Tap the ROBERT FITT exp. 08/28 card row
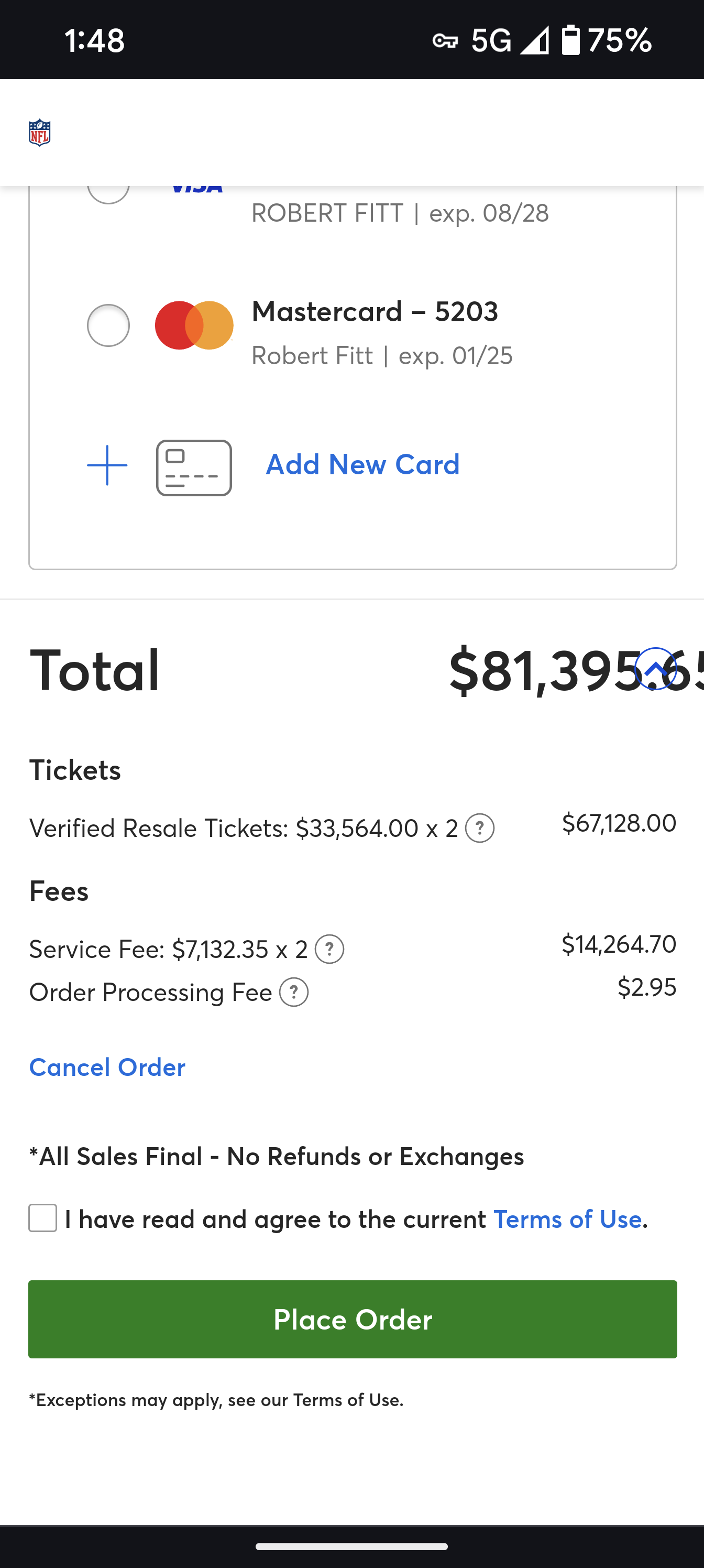The height and width of the screenshot is (1568, 704). click(x=400, y=213)
